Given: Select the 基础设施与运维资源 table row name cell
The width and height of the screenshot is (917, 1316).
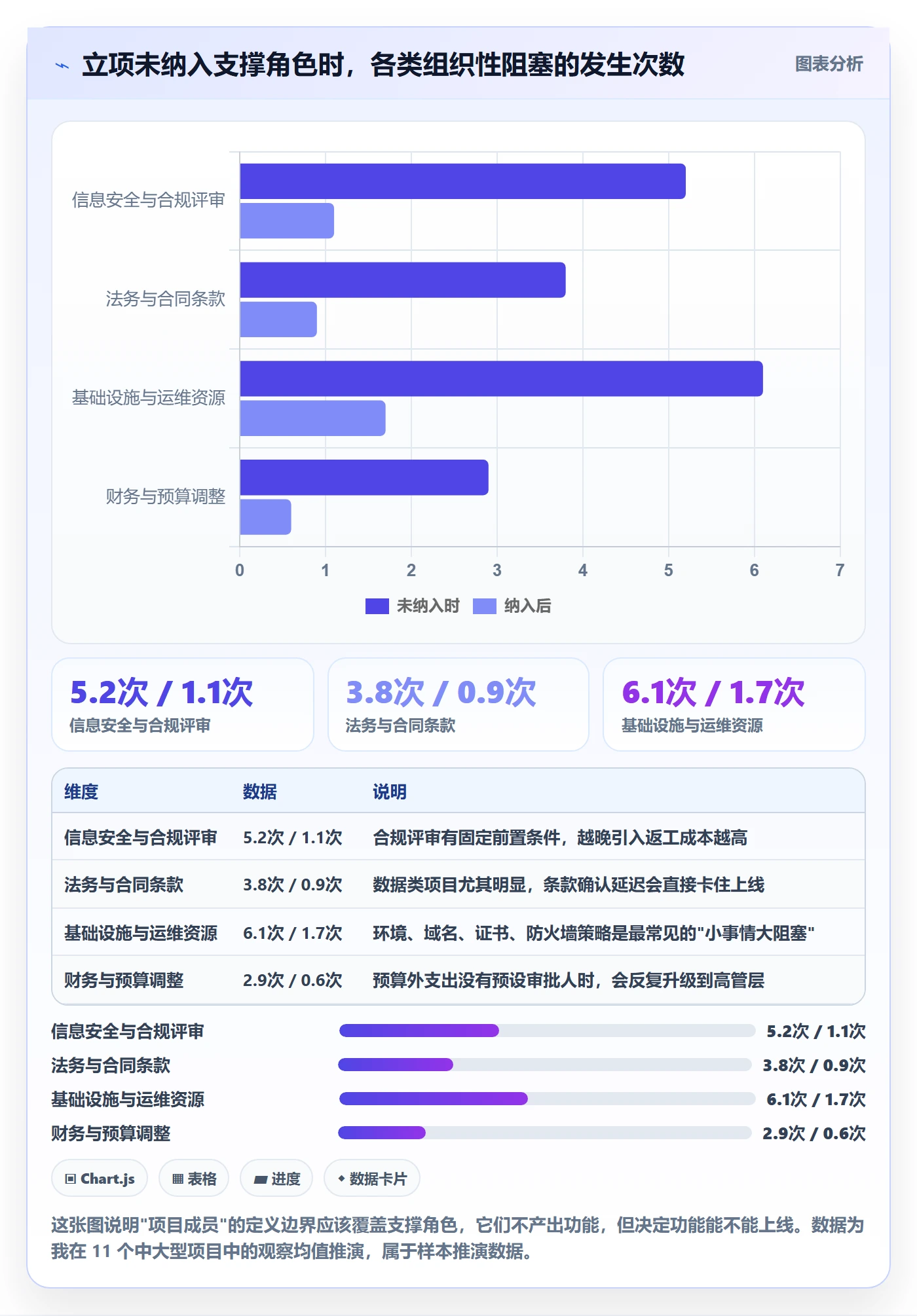Looking at the screenshot, I should 141,933.
